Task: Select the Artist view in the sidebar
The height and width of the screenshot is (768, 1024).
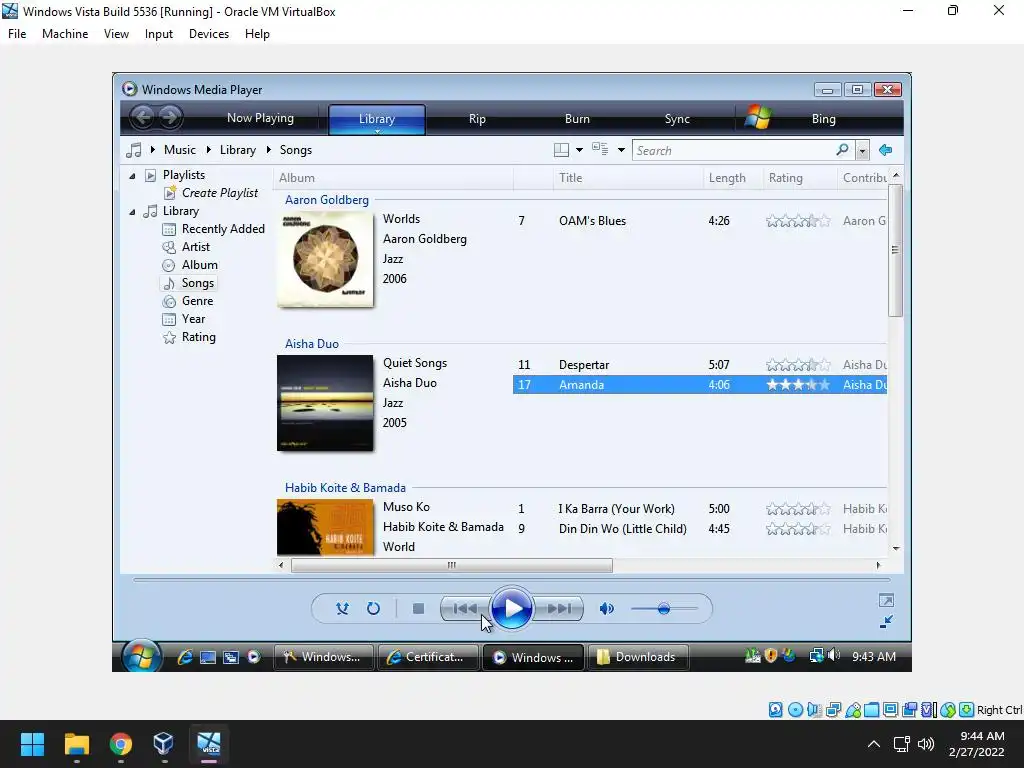Action: 196,247
